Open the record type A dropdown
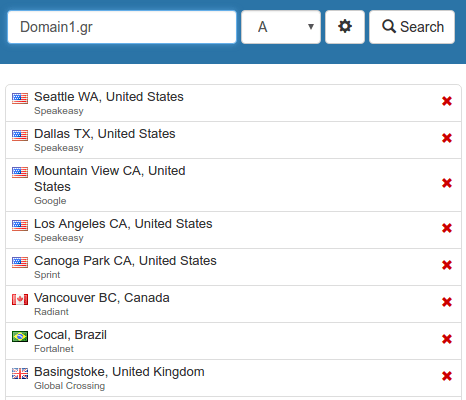Screen dimensions: 466x400 coord(281,27)
